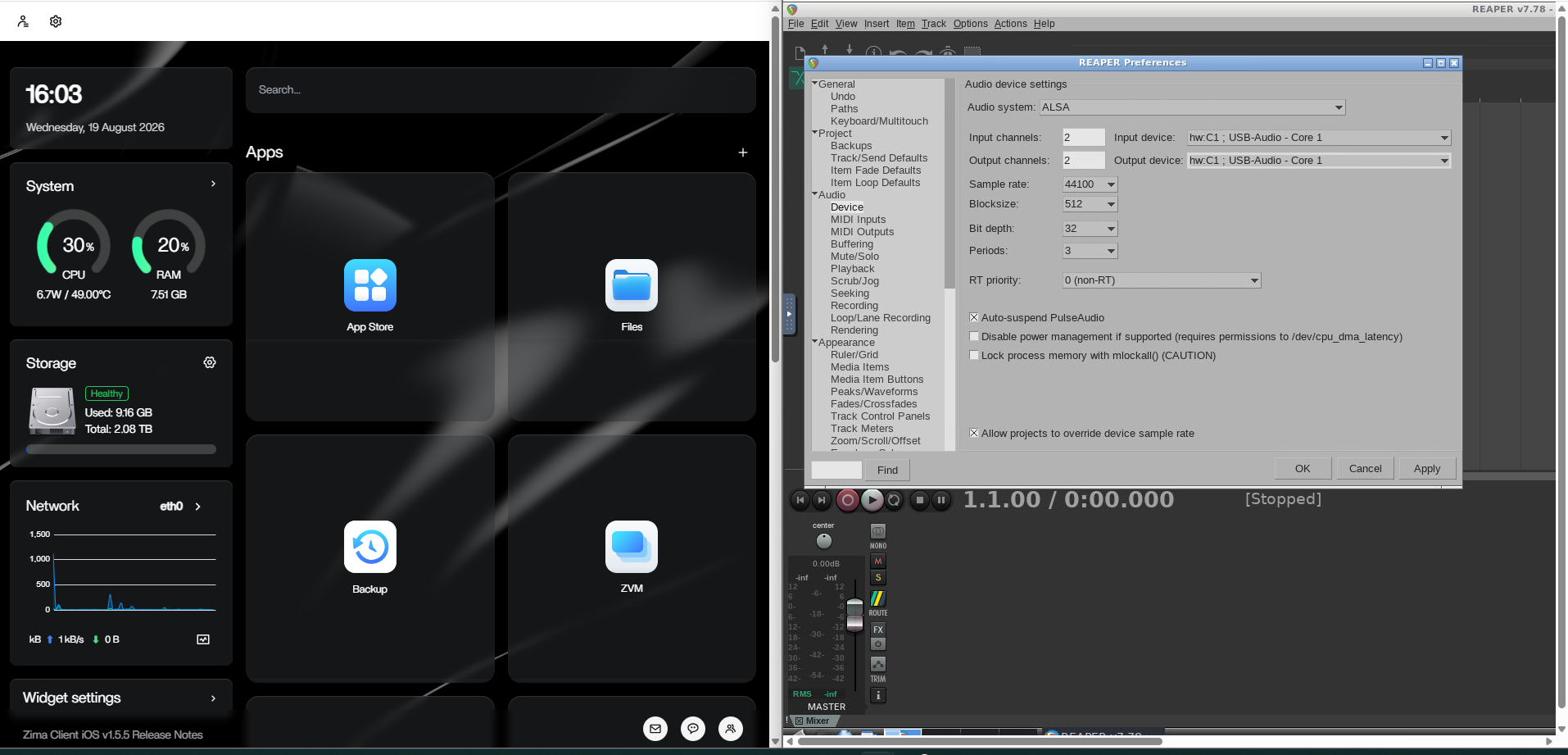Expand the Sample rate dropdown
Image resolution: width=1568 pixels, height=755 pixels.
point(1090,184)
